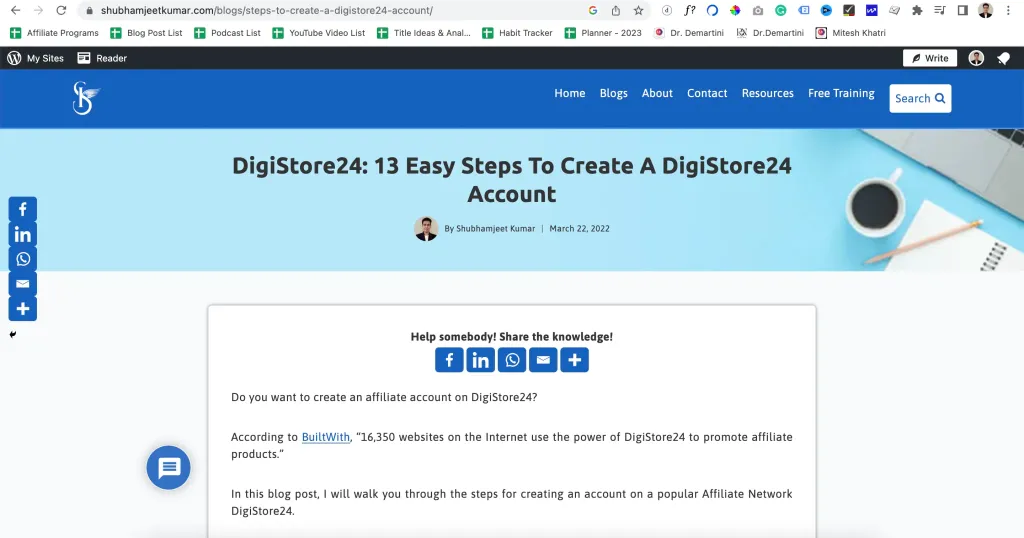This screenshot has height=538, width=1024.
Task: Click the share page icon in address bar
Action: (x=616, y=10)
